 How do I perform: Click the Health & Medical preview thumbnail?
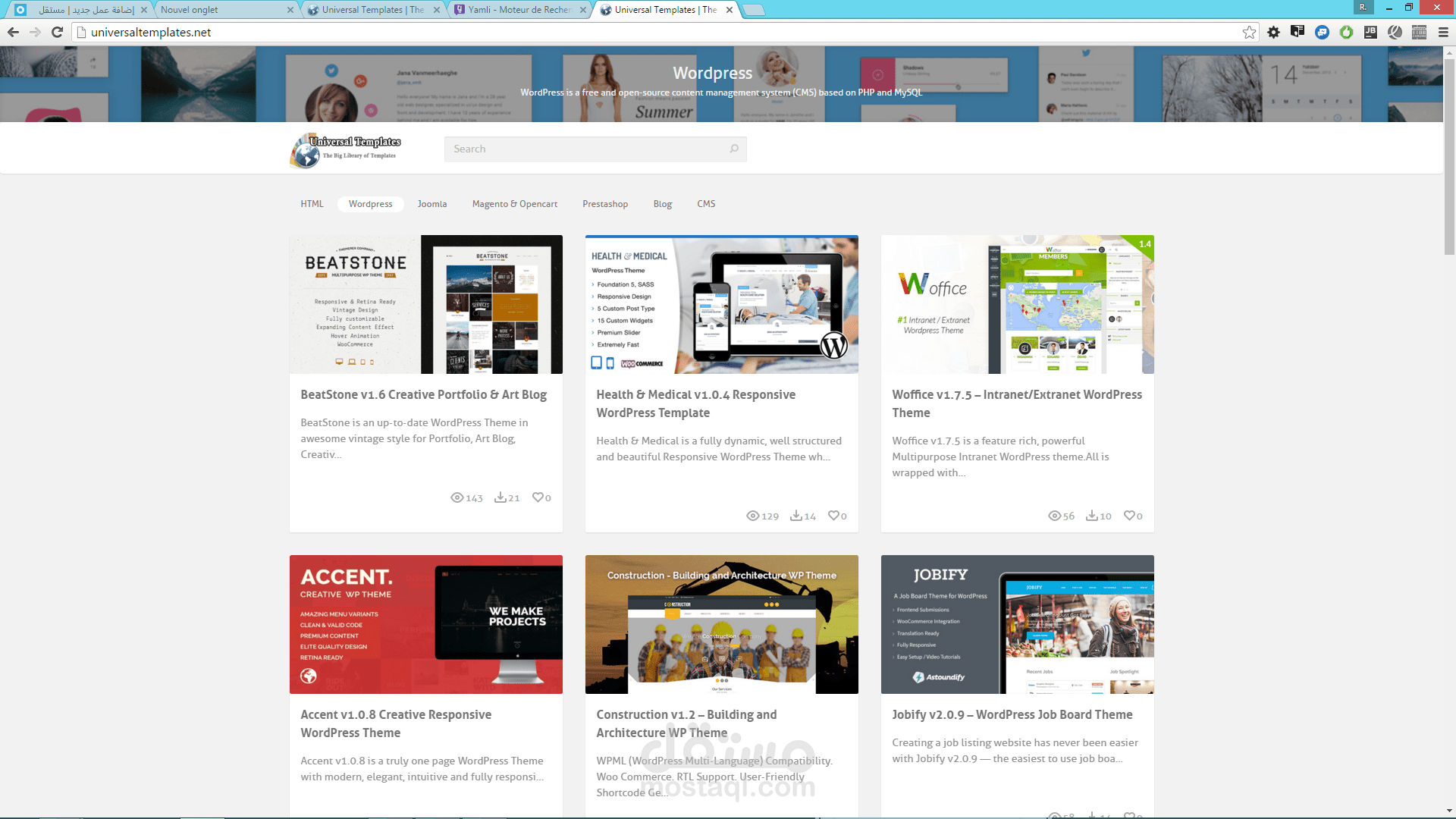pyautogui.click(x=722, y=304)
